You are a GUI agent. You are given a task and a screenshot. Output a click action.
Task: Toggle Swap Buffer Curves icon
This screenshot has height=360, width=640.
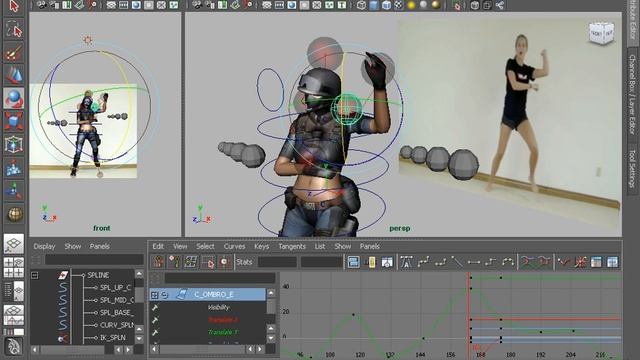click(x=544, y=262)
